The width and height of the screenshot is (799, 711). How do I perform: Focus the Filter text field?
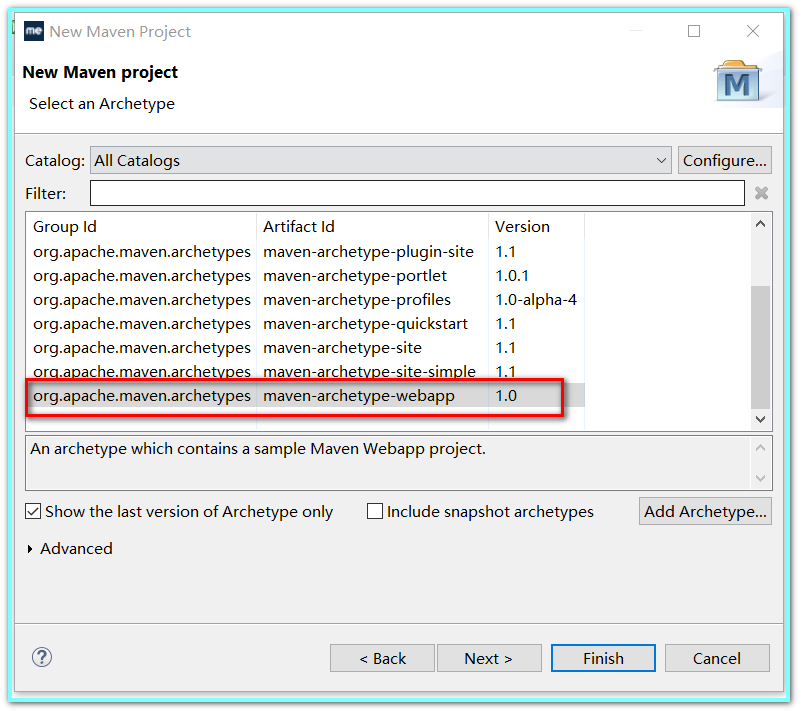point(417,193)
